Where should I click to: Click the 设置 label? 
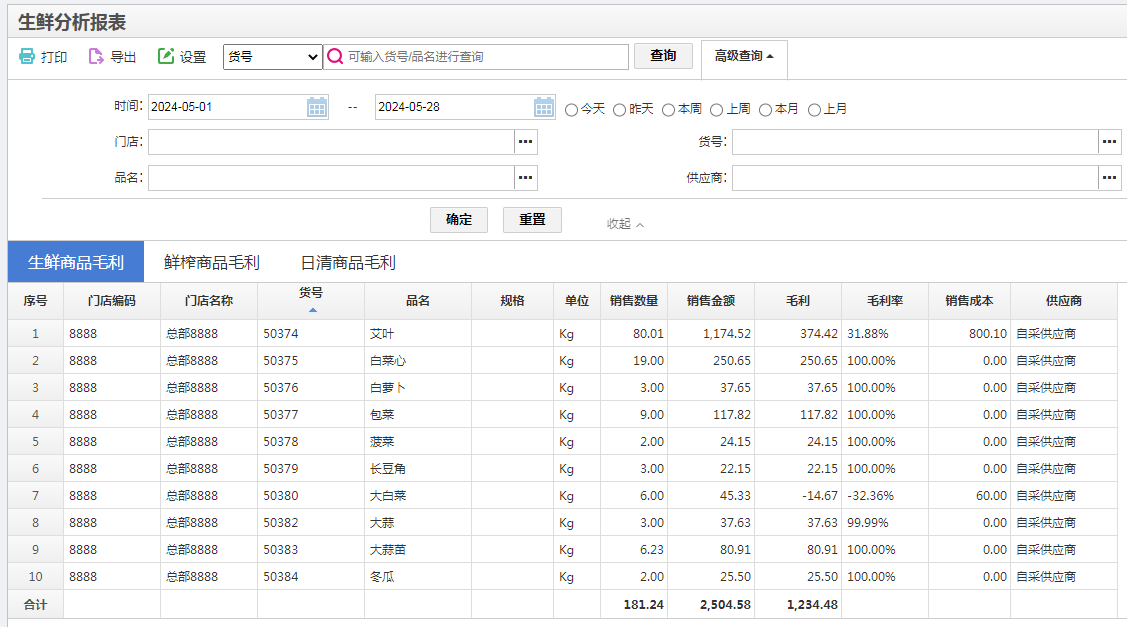[193, 57]
